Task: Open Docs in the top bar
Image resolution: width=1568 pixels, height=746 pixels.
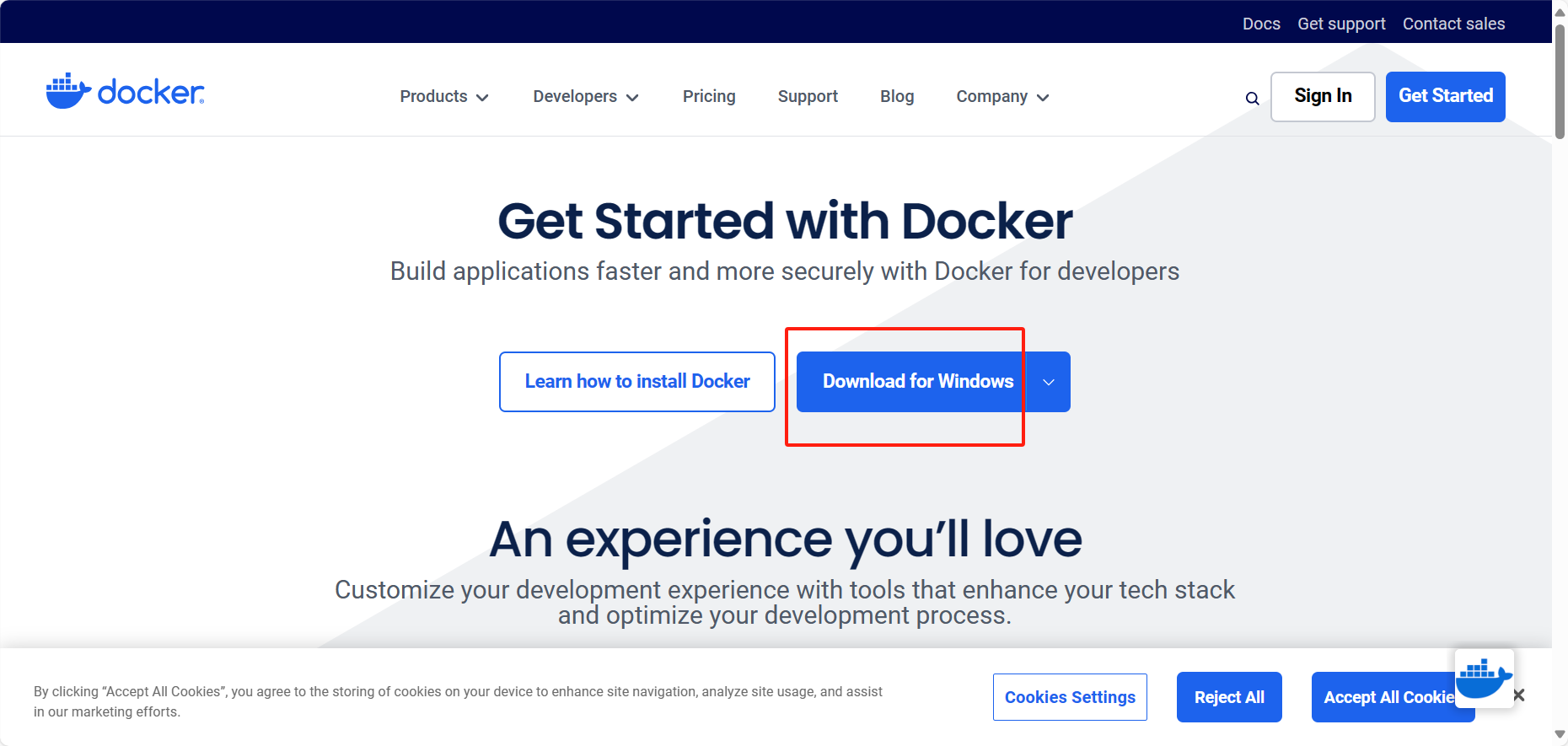Action: click(1261, 24)
